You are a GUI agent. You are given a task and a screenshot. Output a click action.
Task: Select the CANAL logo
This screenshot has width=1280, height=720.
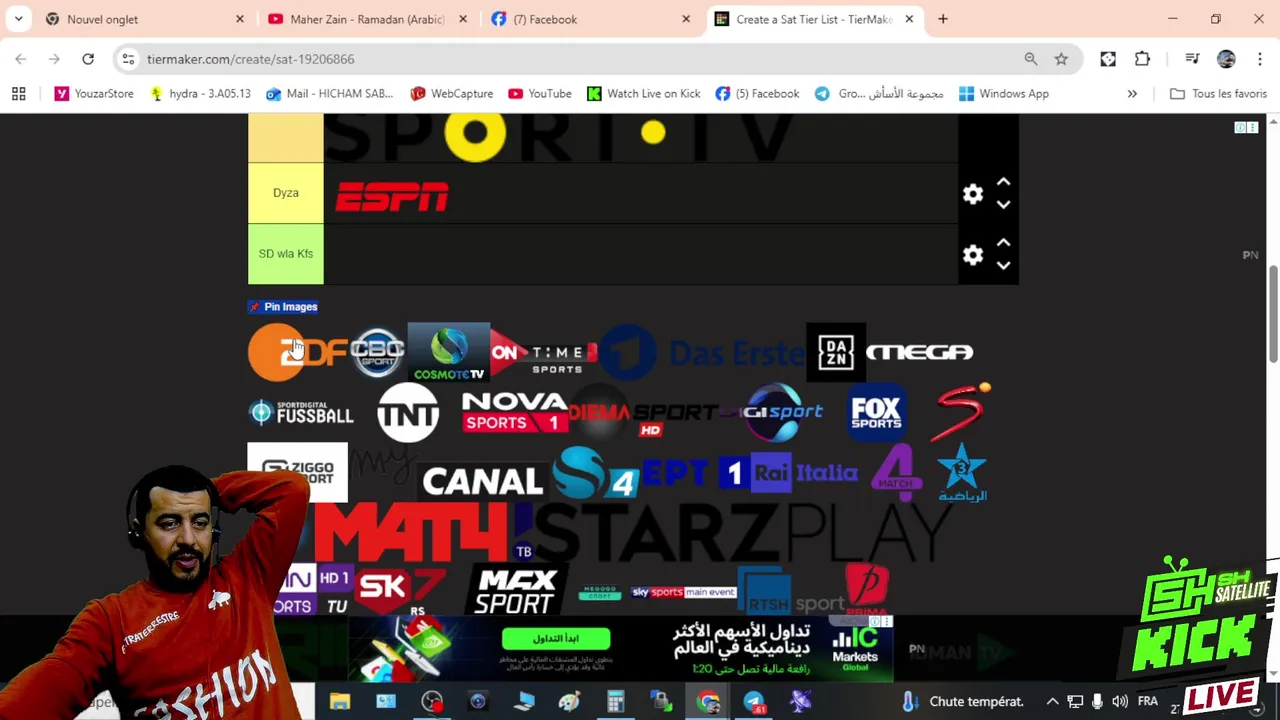[482, 482]
